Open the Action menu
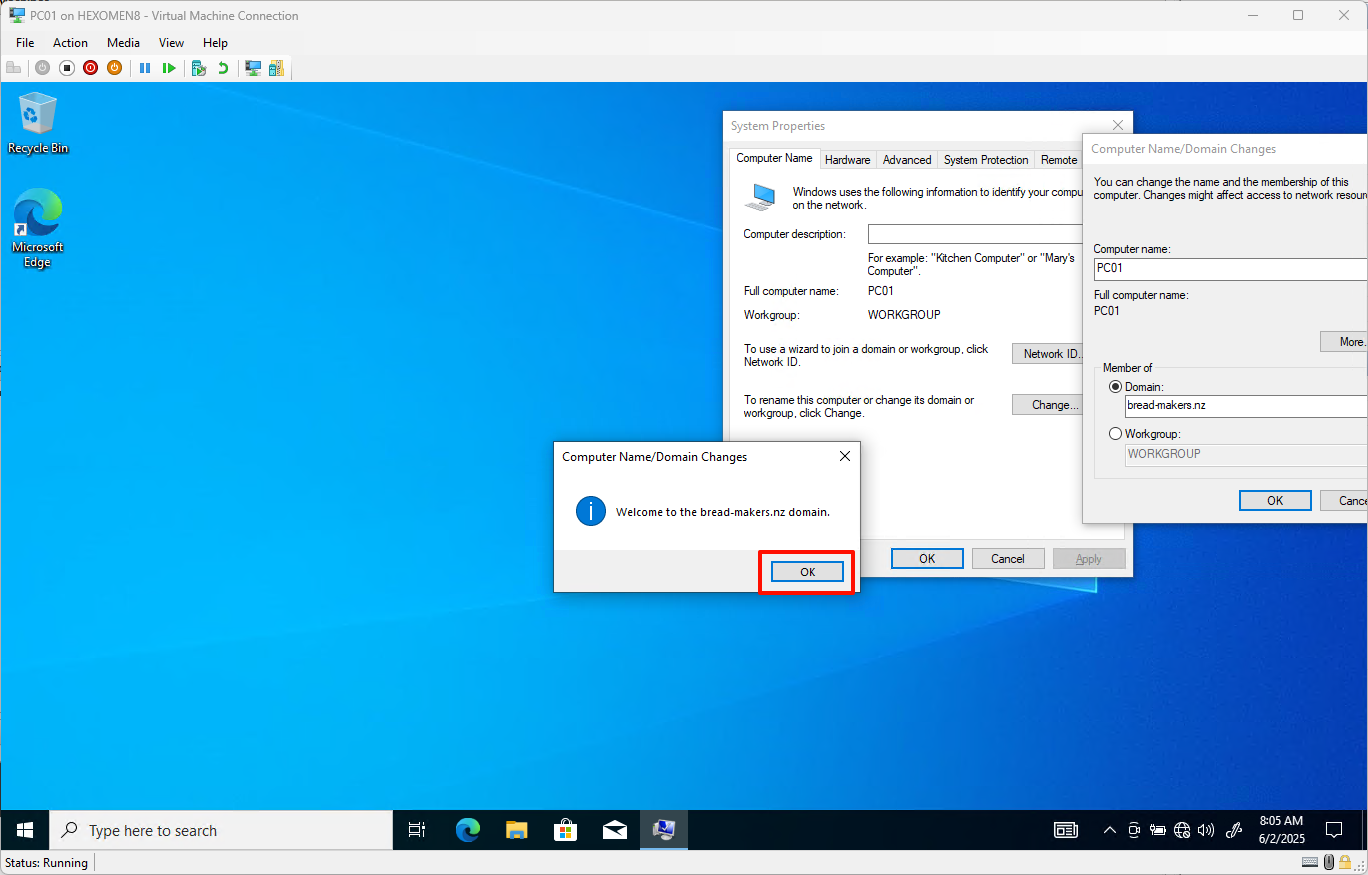This screenshot has height=875, width=1368. [x=70, y=43]
